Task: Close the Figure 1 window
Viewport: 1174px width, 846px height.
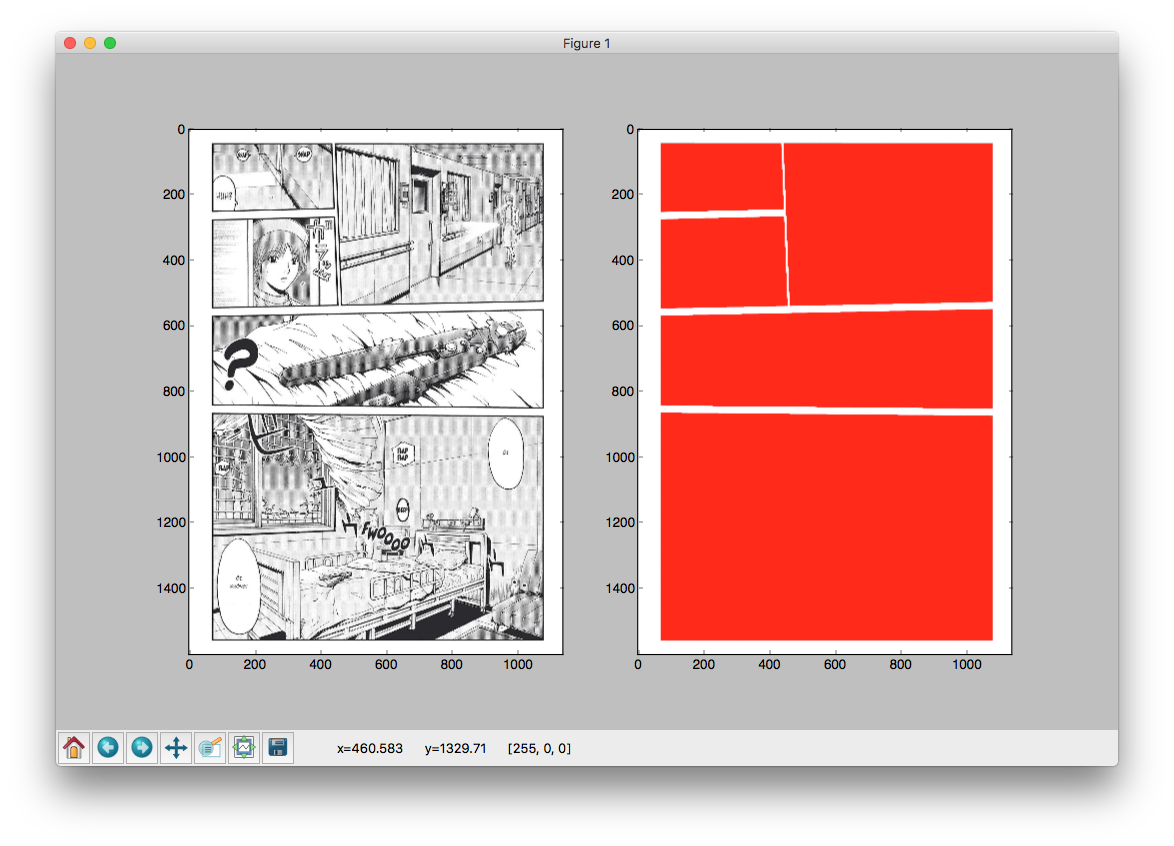Action: click(70, 43)
